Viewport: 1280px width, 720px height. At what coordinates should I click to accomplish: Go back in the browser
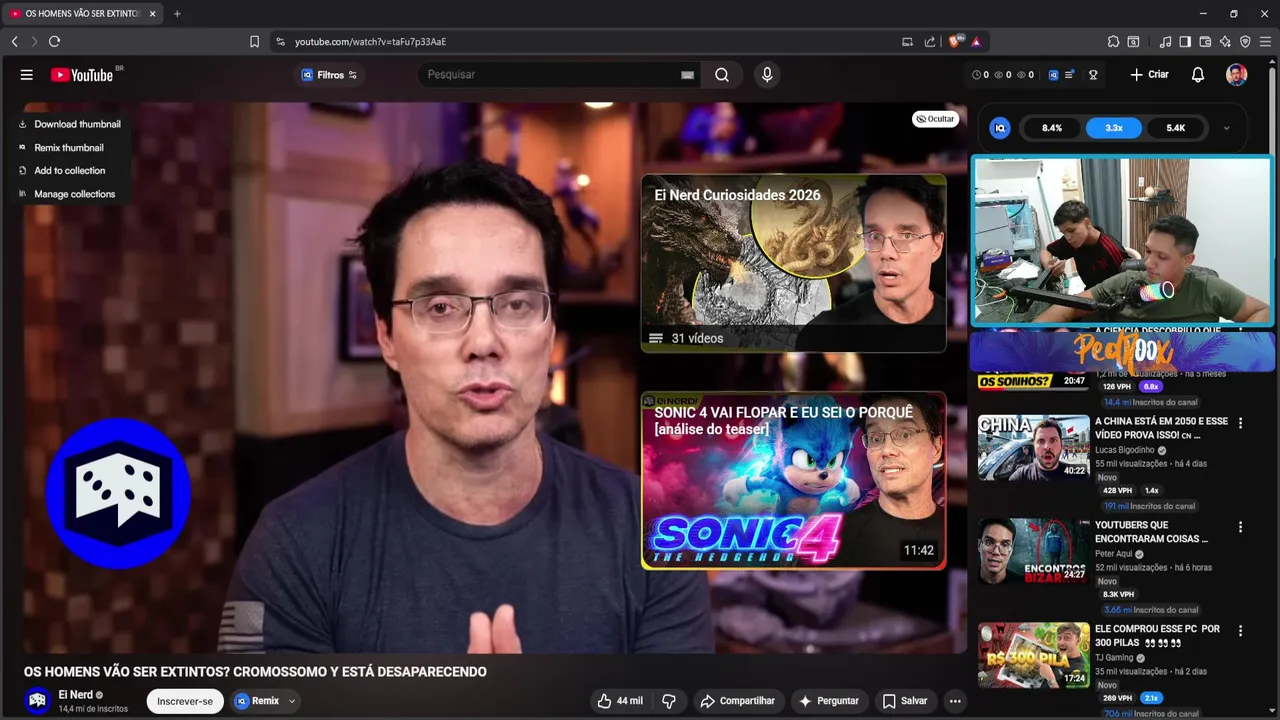pyautogui.click(x=14, y=42)
